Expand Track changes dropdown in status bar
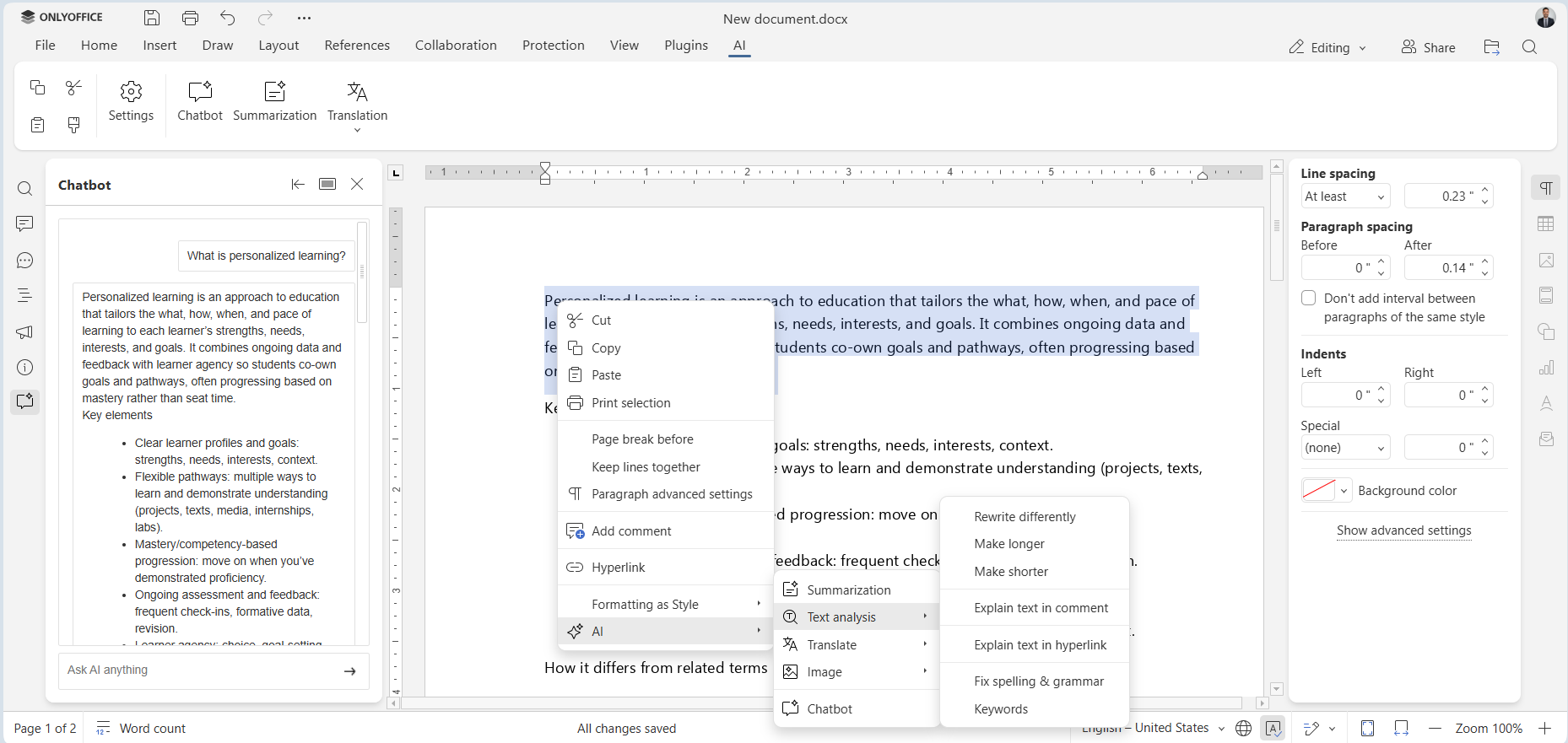1568x743 pixels. (x=1333, y=728)
